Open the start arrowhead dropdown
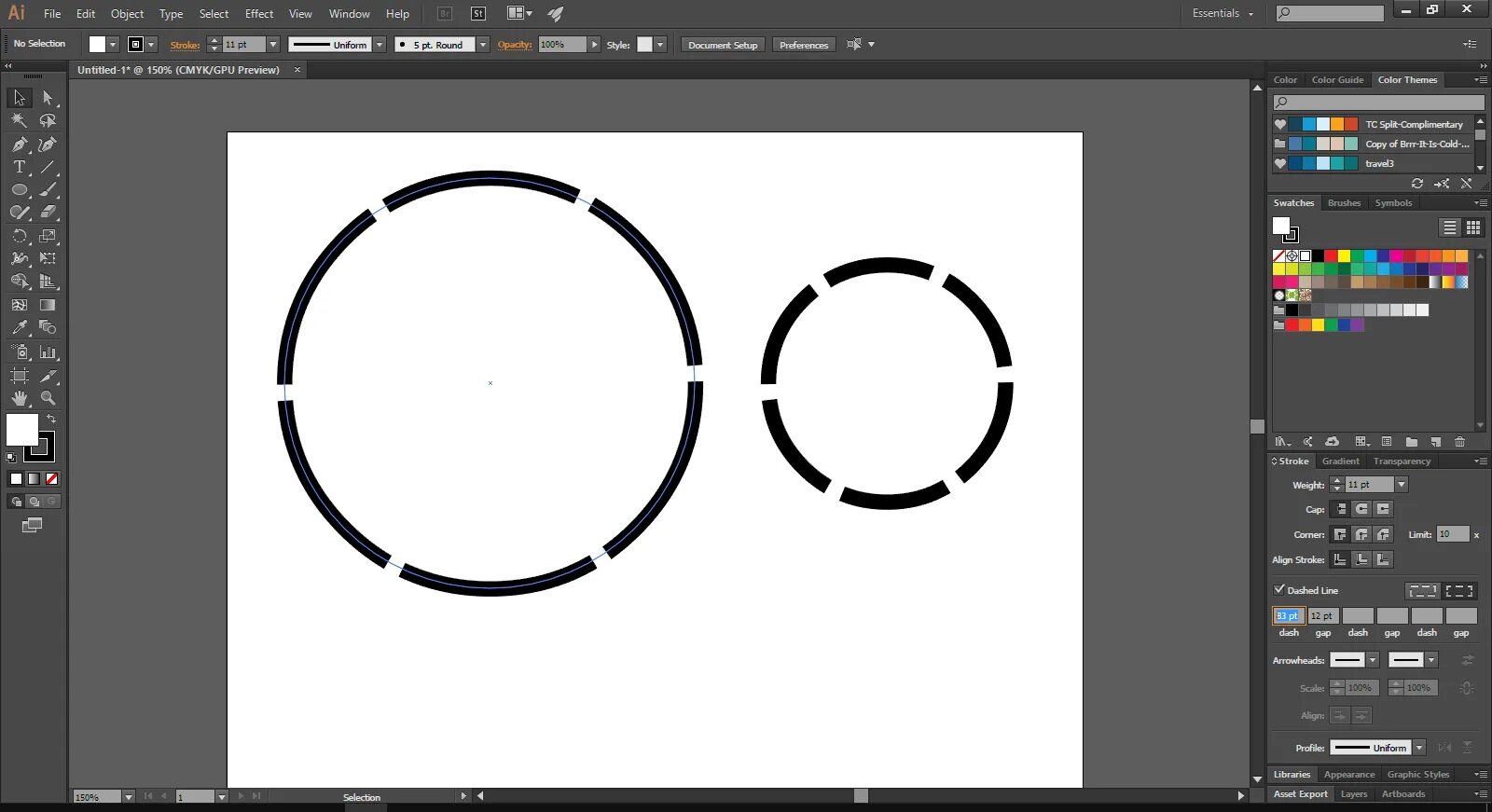The image size is (1492, 812). point(1373,660)
